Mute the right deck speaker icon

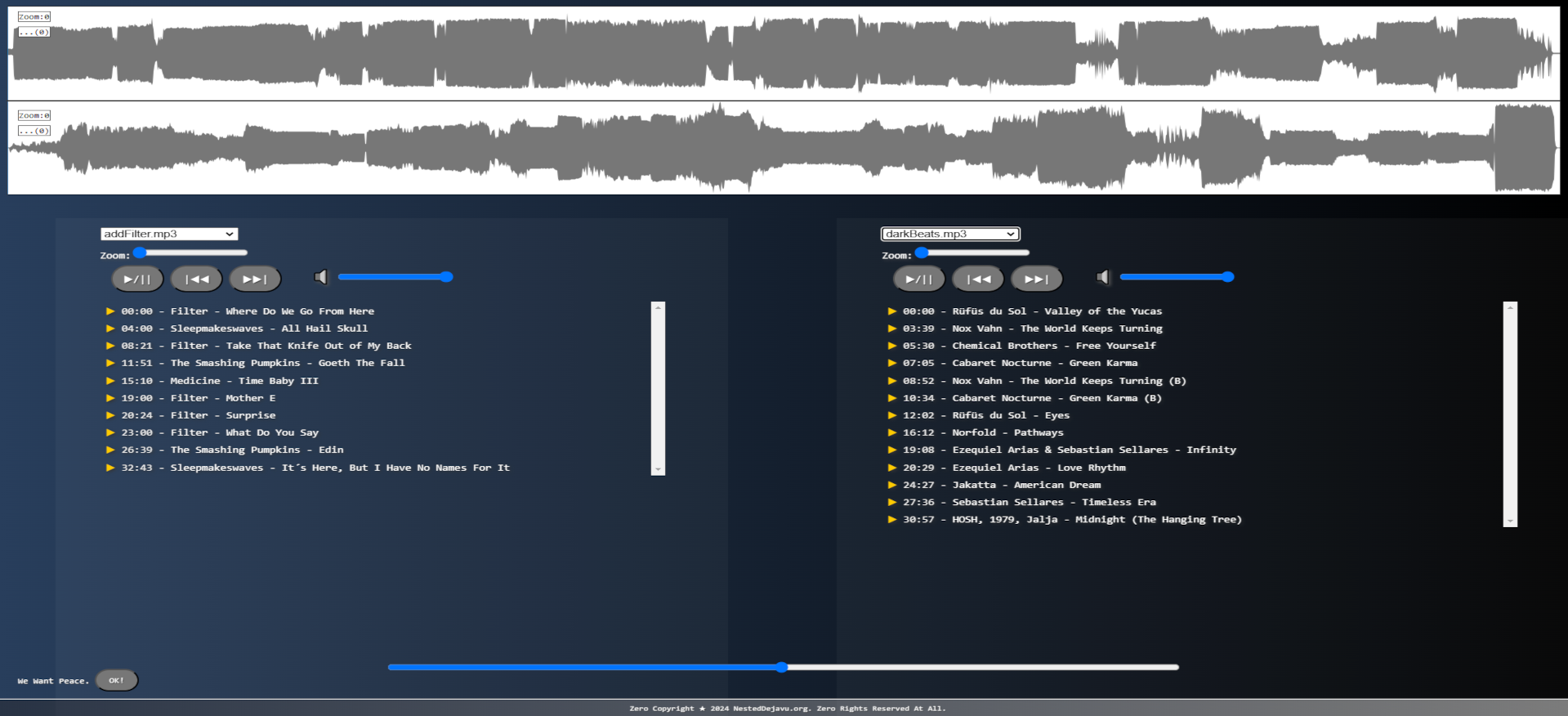pos(1103,277)
